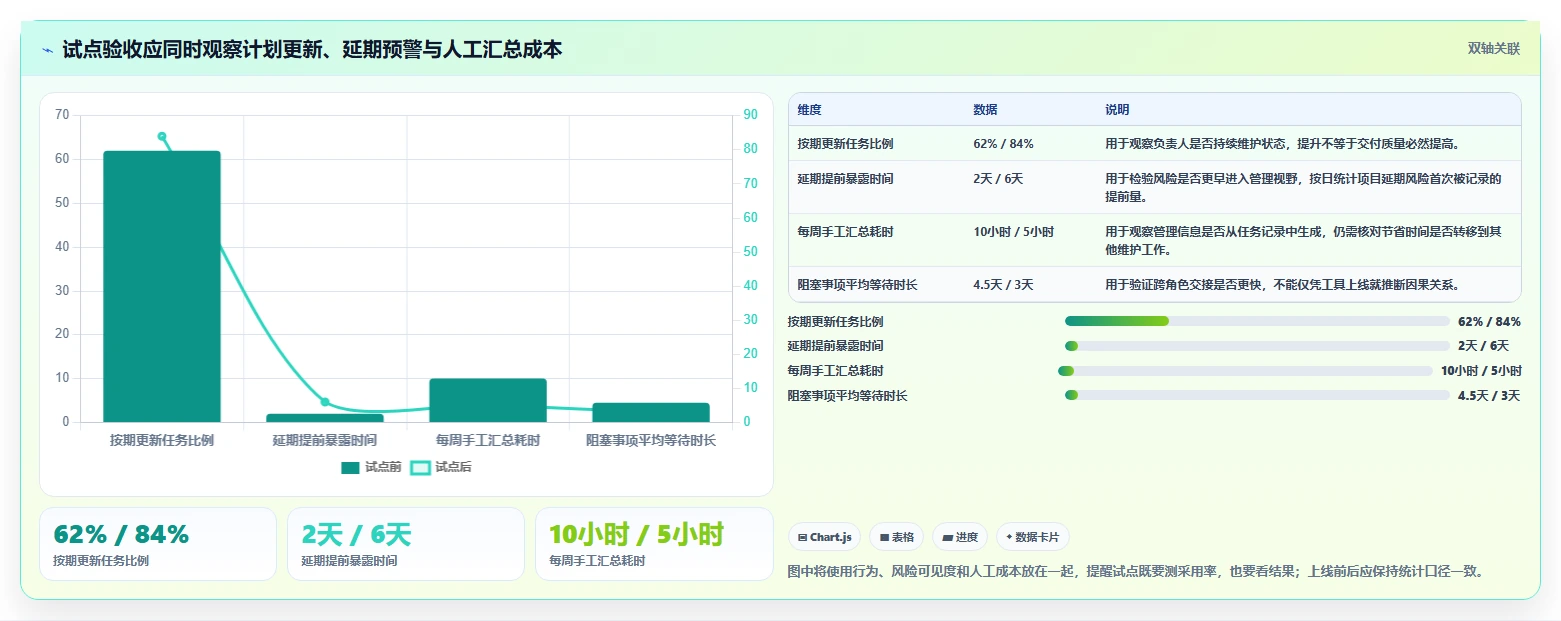The image size is (1561, 621).
Task: Click the 每周手工汇总耗时 chart bar
Action: [488, 400]
